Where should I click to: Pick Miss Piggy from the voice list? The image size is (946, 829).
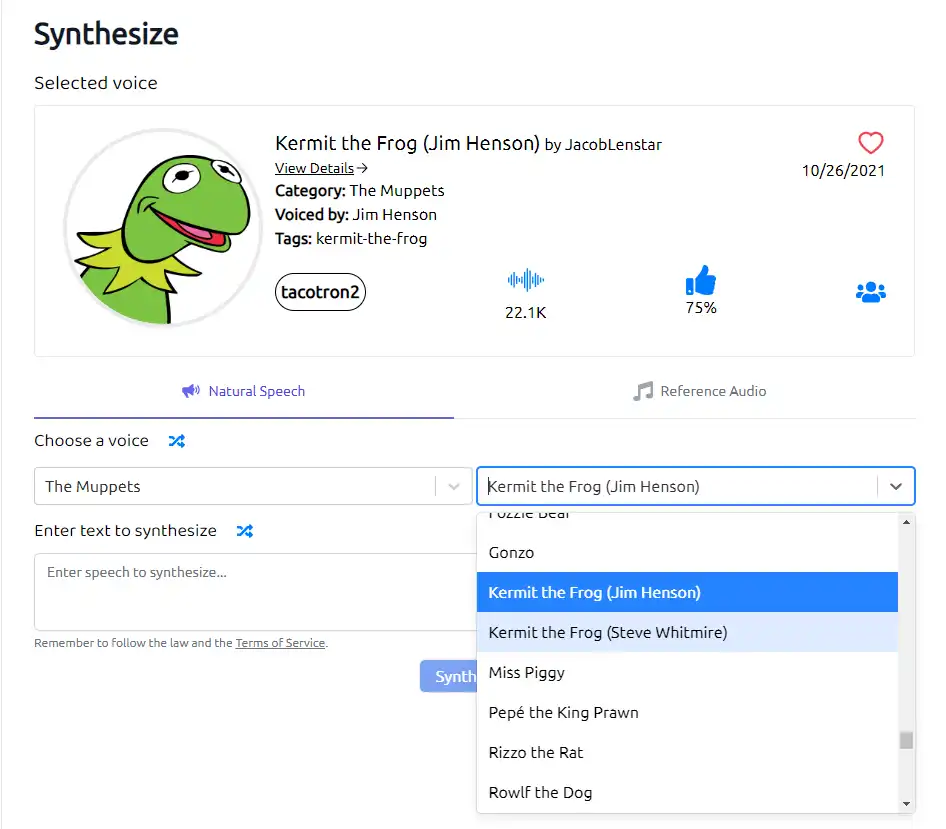tap(687, 673)
